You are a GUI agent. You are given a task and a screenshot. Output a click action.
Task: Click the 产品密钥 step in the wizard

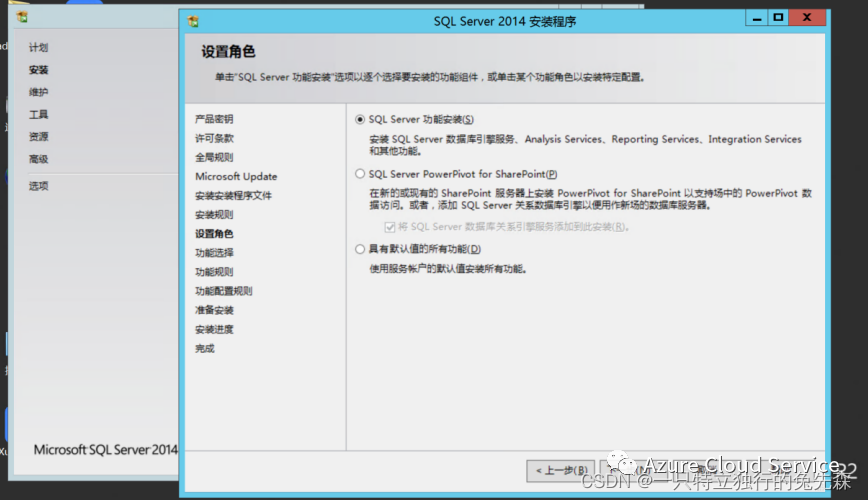(214, 119)
